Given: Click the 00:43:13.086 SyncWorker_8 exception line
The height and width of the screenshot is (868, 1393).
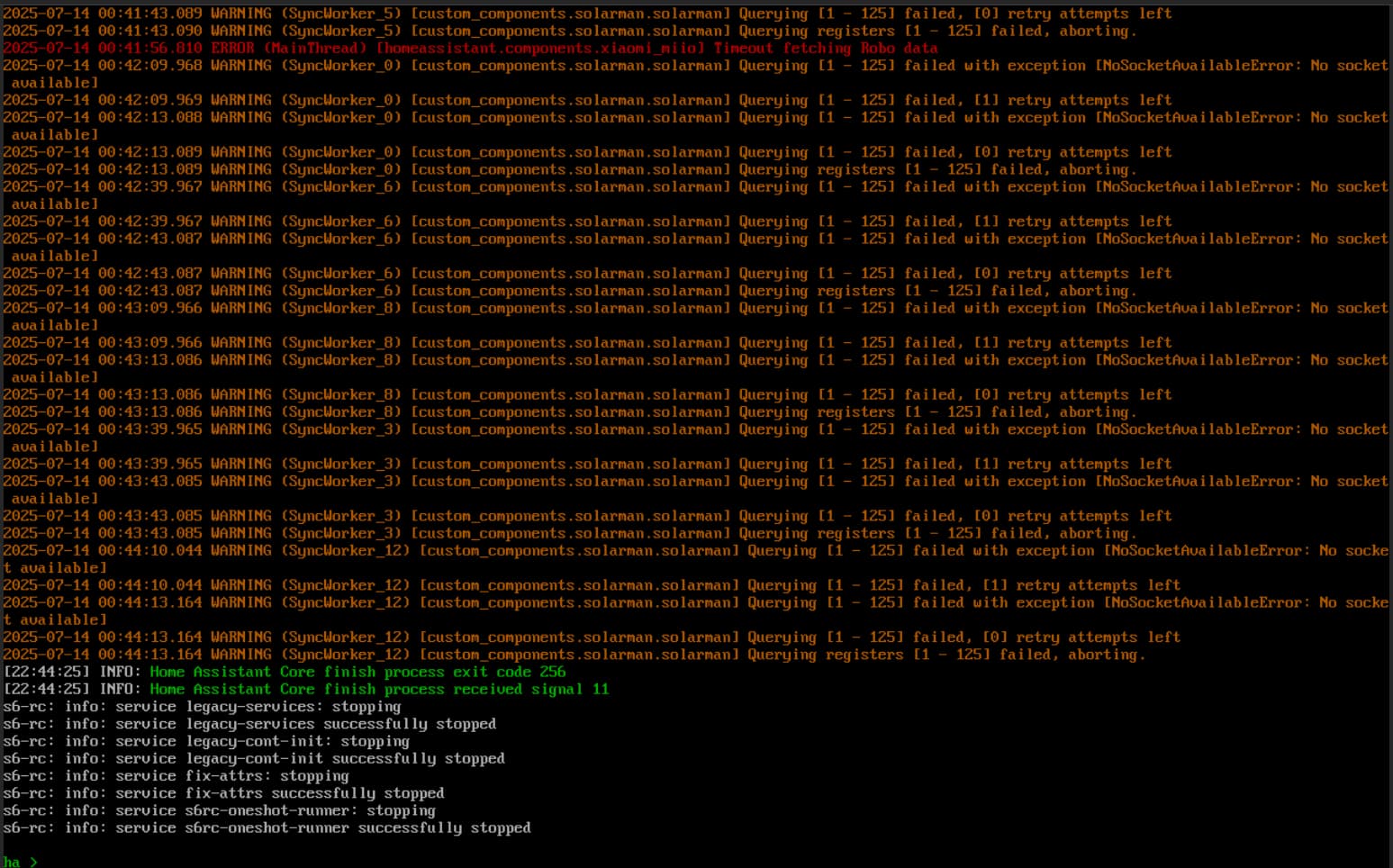Looking at the screenshot, I should 696,368.
